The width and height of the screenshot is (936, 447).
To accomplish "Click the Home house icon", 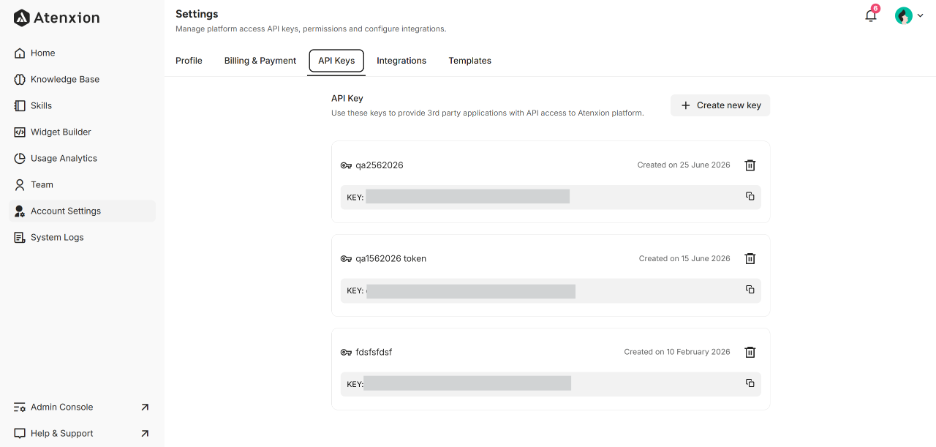I will [20, 53].
